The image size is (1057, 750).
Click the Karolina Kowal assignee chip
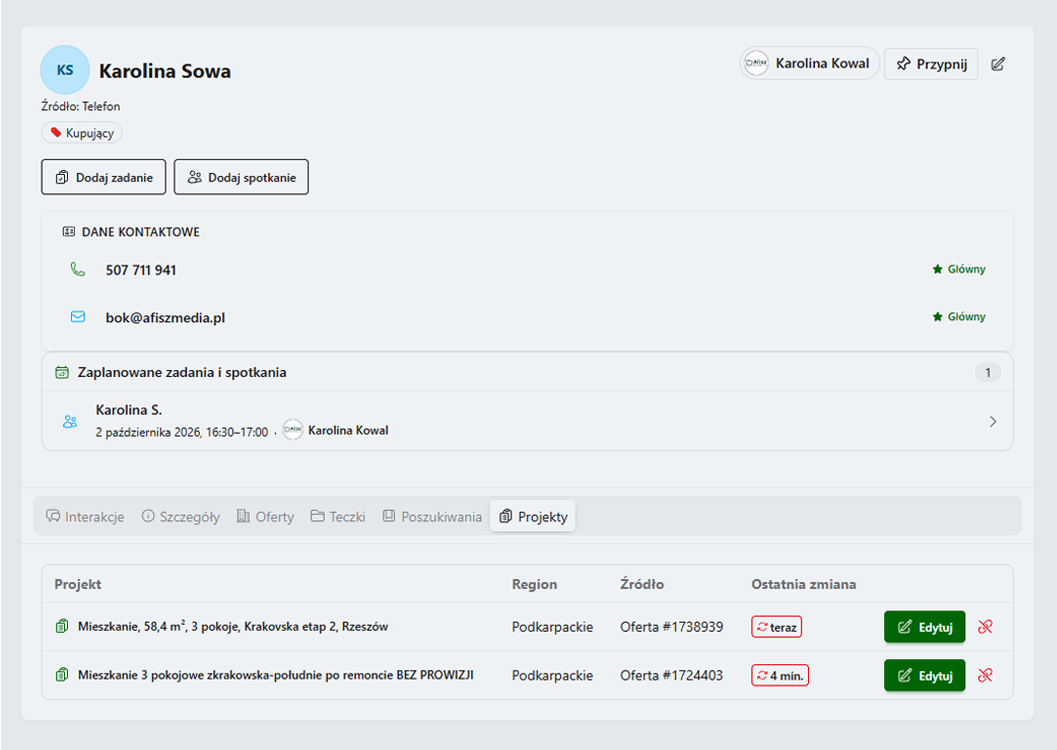point(809,63)
